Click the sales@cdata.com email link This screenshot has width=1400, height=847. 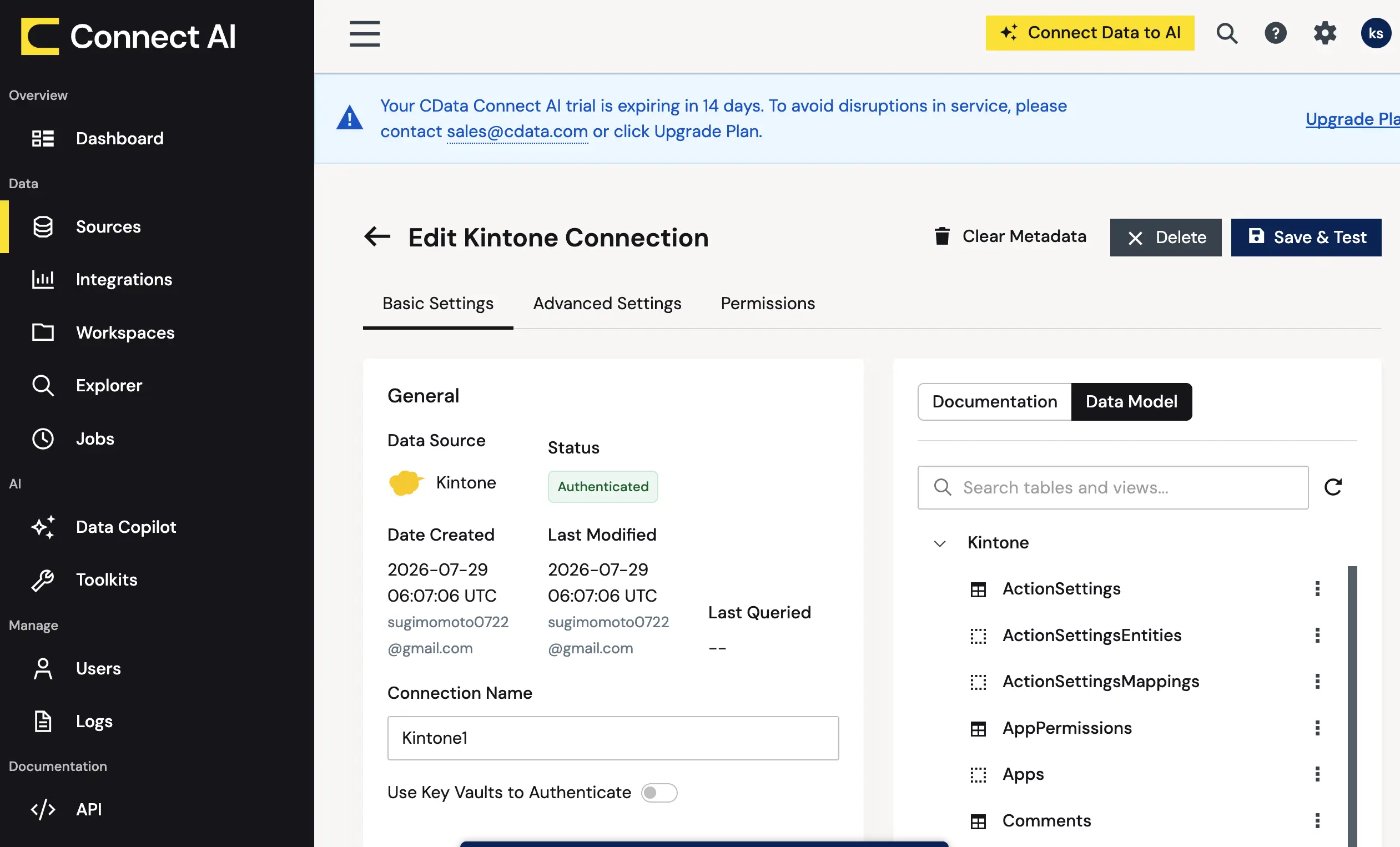[x=517, y=131]
